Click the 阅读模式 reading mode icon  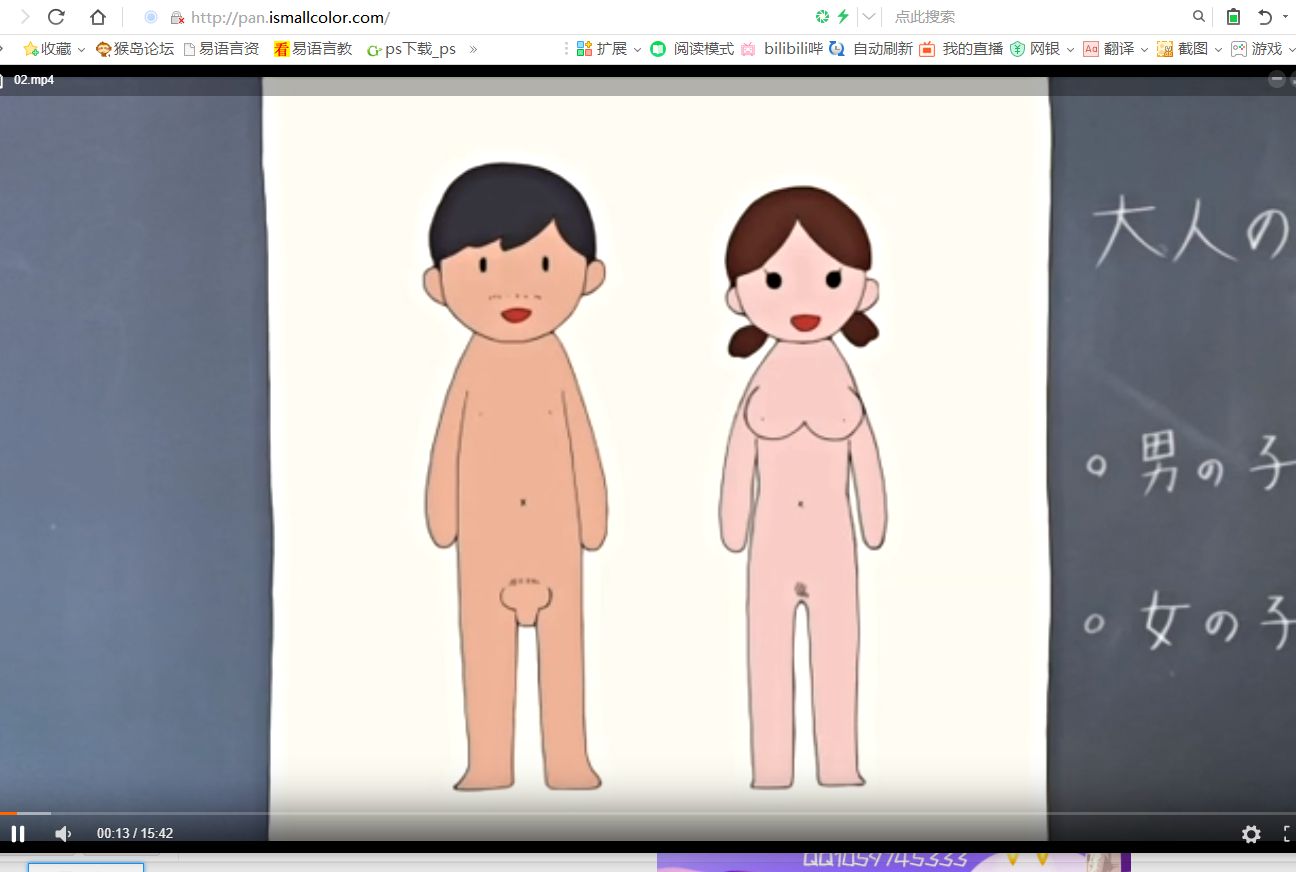pyautogui.click(x=658, y=49)
